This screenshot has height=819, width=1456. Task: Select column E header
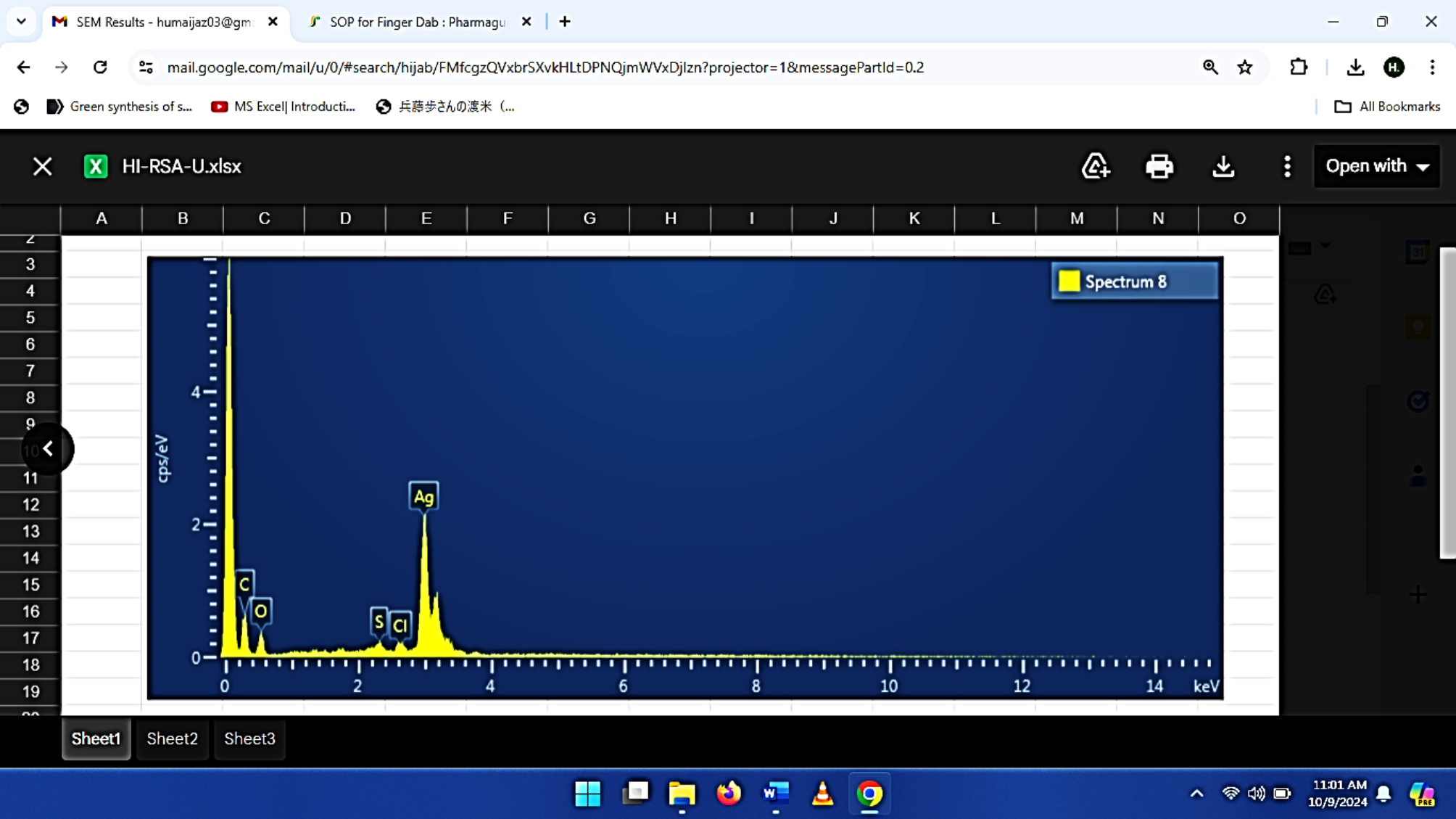click(426, 218)
